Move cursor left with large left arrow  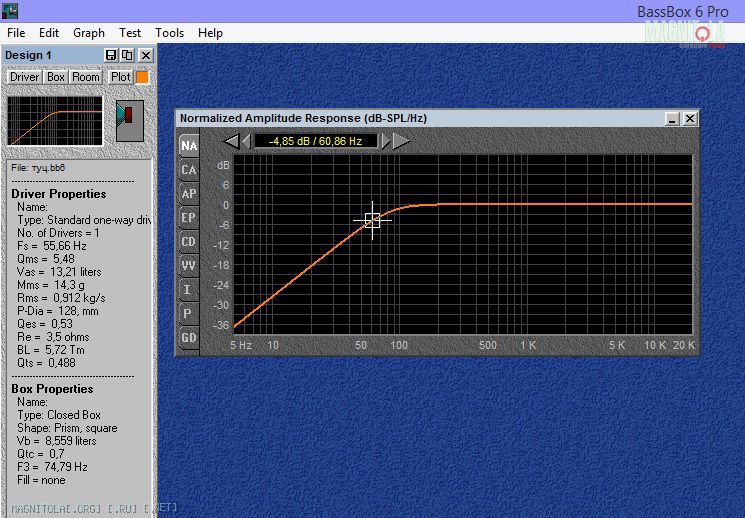pos(231,141)
